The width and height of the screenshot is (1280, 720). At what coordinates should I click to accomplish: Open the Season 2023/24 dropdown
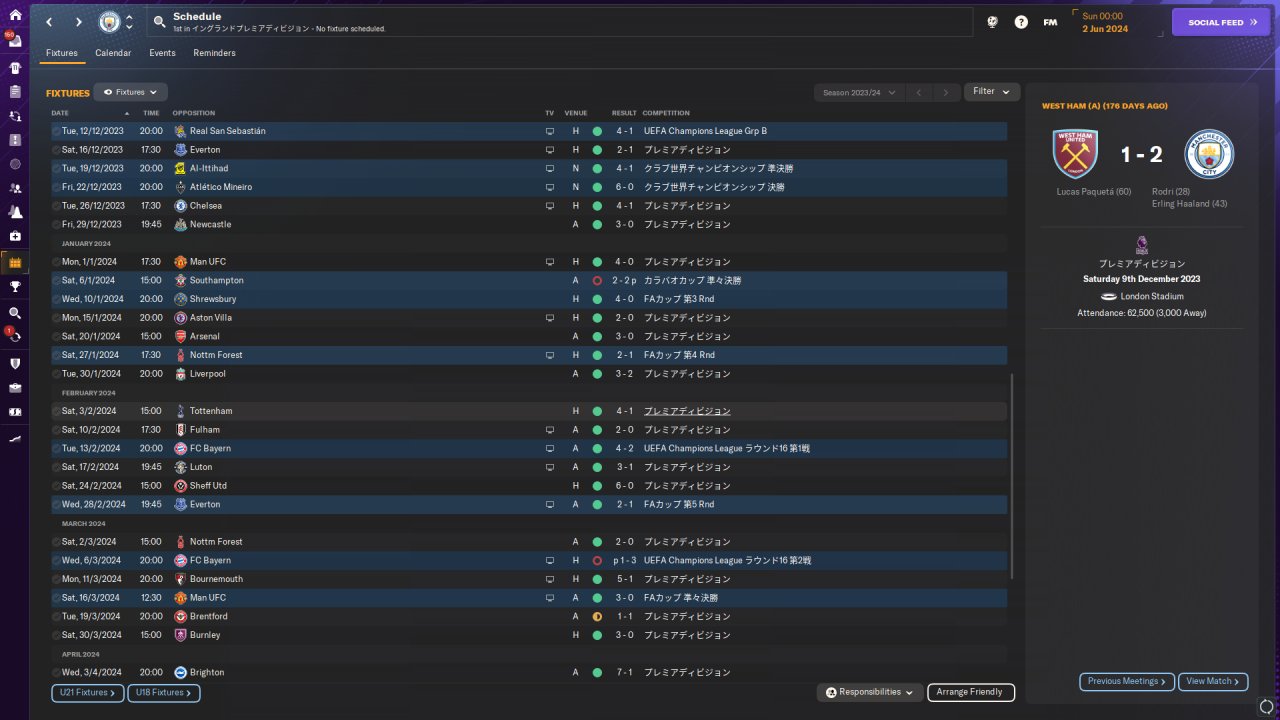tap(860, 92)
